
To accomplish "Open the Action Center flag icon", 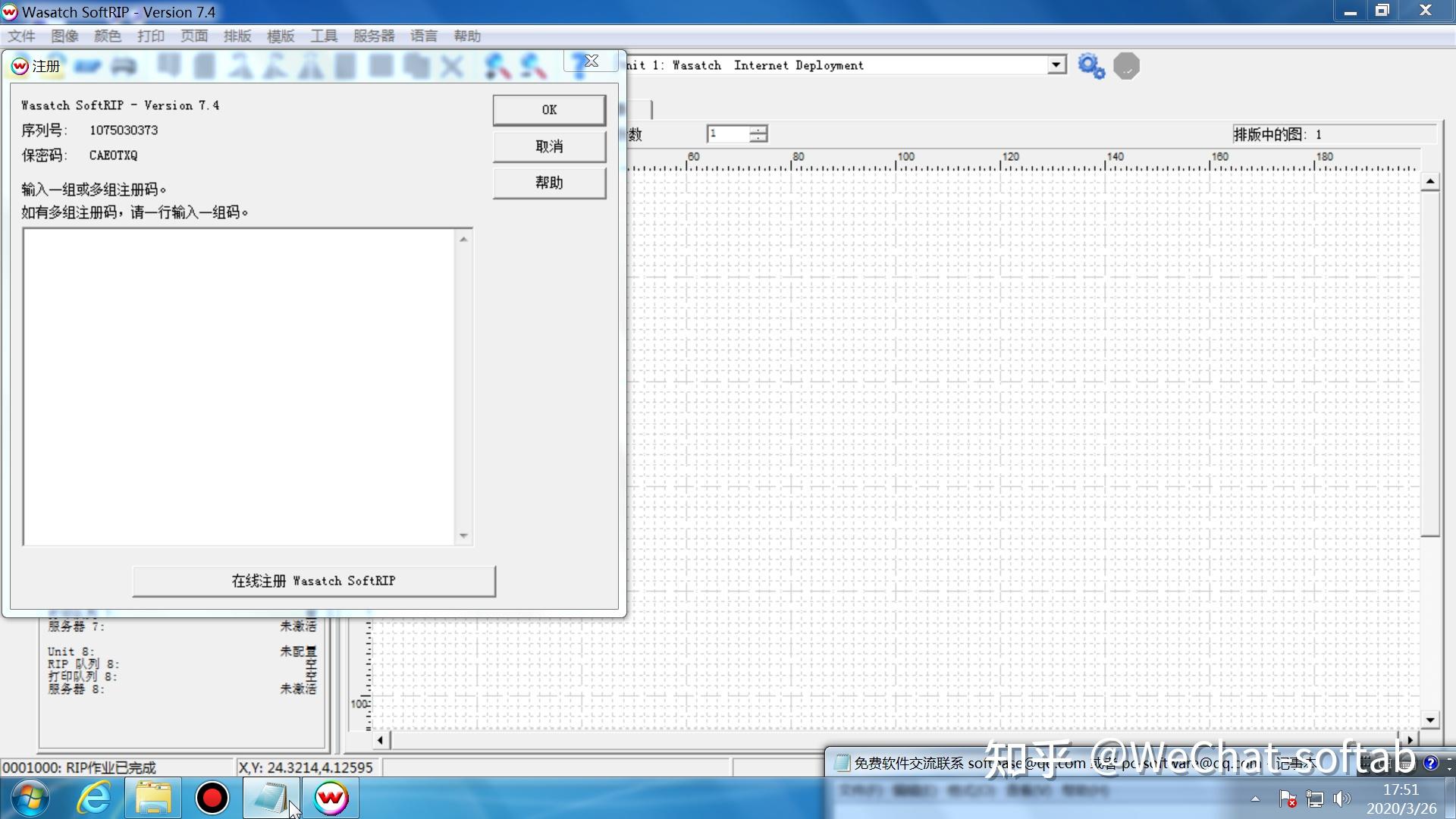I will [1287, 799].
